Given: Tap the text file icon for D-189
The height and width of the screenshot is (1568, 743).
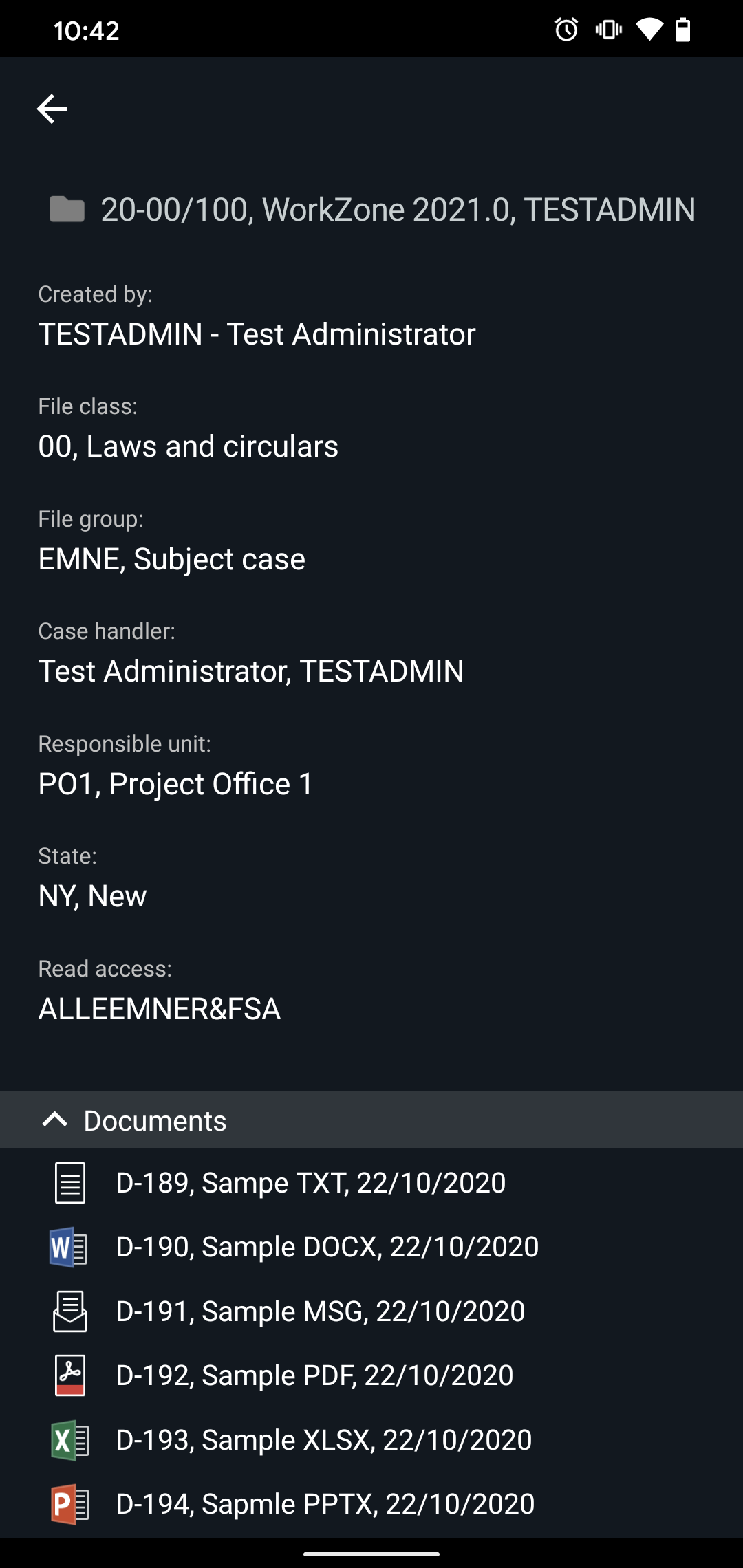Looking at the screenshot, I should (70, 1183).
